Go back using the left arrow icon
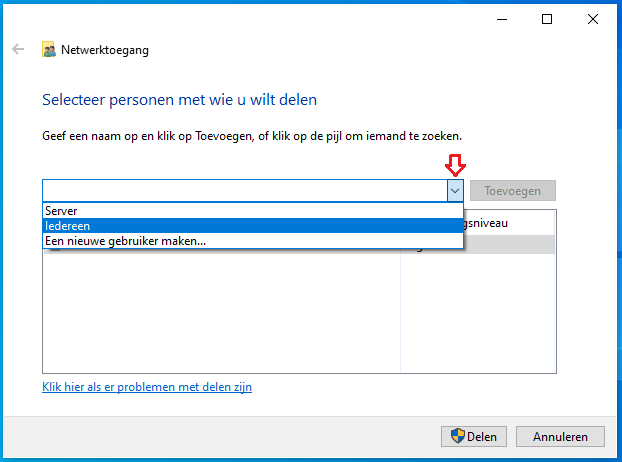 point(18,49)
